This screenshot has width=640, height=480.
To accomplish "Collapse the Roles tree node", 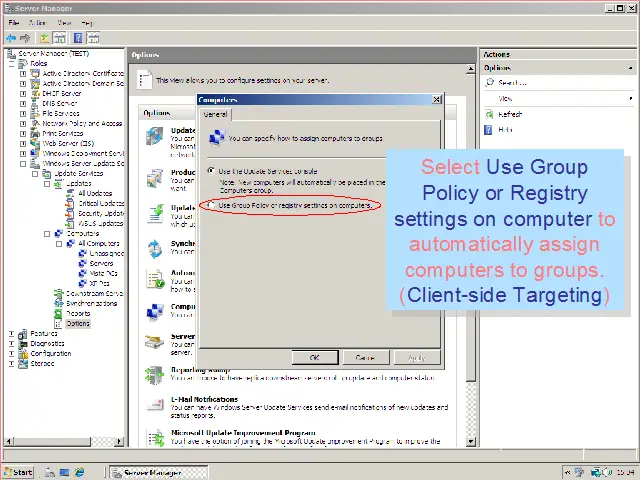I will pos(11,64).
